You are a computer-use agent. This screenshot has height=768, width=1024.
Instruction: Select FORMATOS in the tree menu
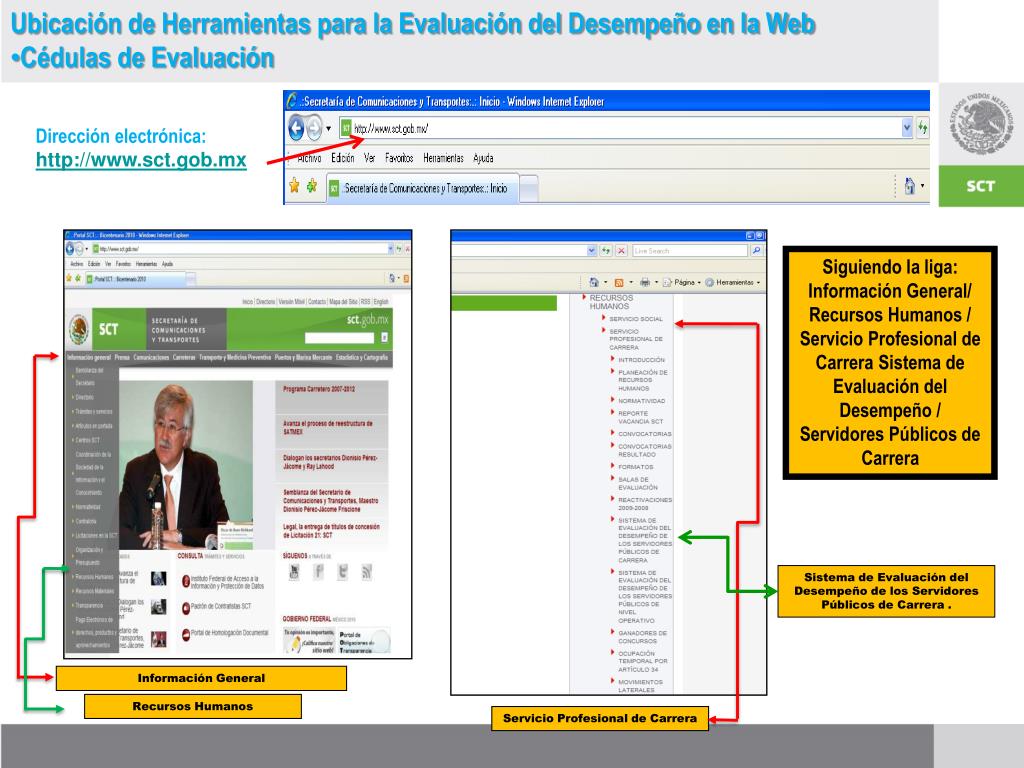tap(635, 467)
